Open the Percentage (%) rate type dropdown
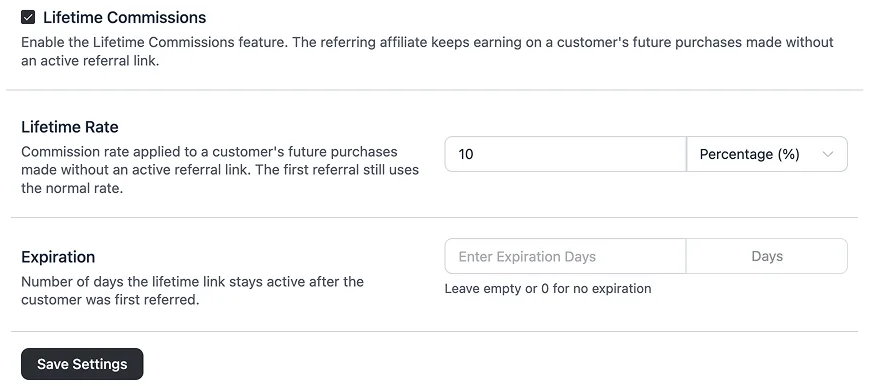874x390 pixels. pyautogui.click(x=767, y=154)
